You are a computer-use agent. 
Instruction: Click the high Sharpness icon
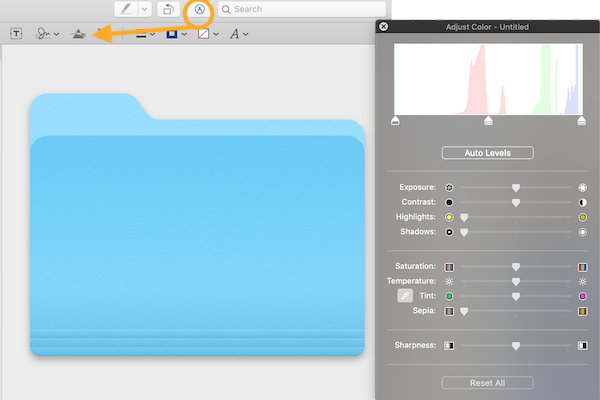point(582,346)
